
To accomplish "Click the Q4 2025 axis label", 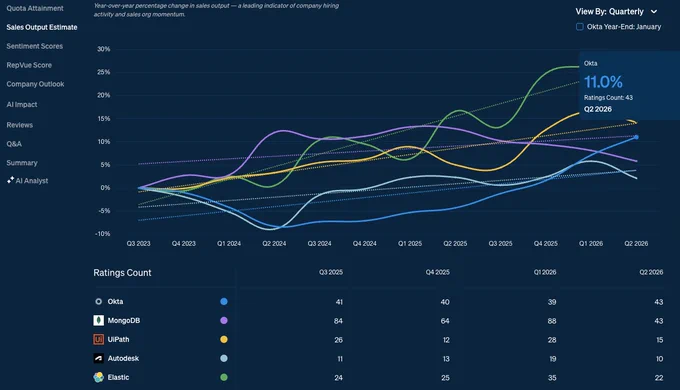I will pyautogui.click(x=546, y=244).
